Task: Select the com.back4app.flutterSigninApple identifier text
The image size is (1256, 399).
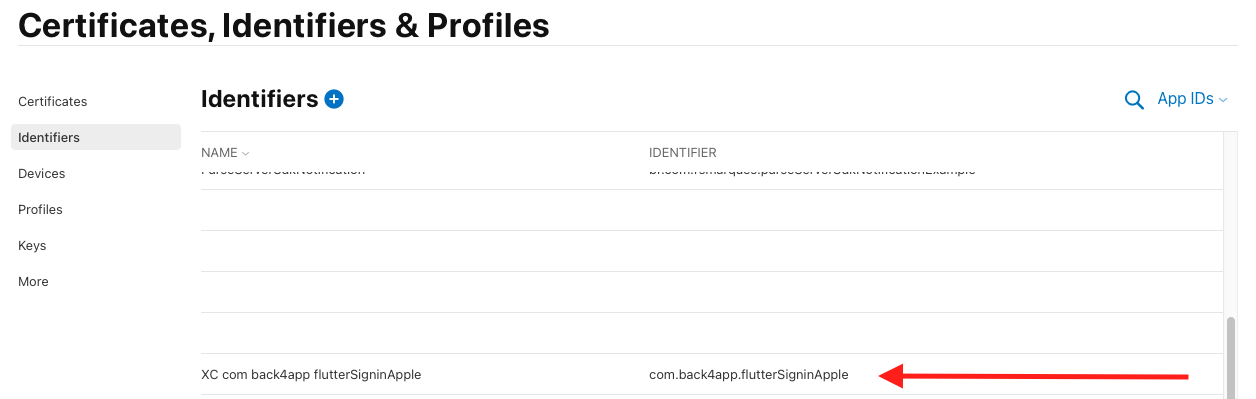Action: tap(749, 375)
